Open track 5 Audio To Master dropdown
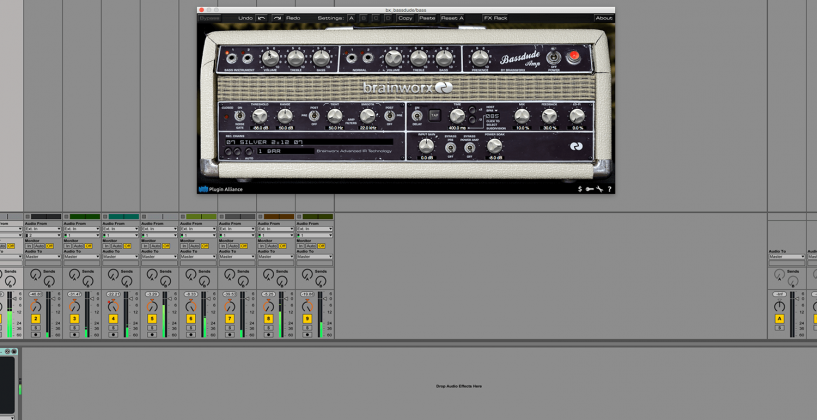The height and width of the screenshot is (420, 817). [x=159, y=257]
